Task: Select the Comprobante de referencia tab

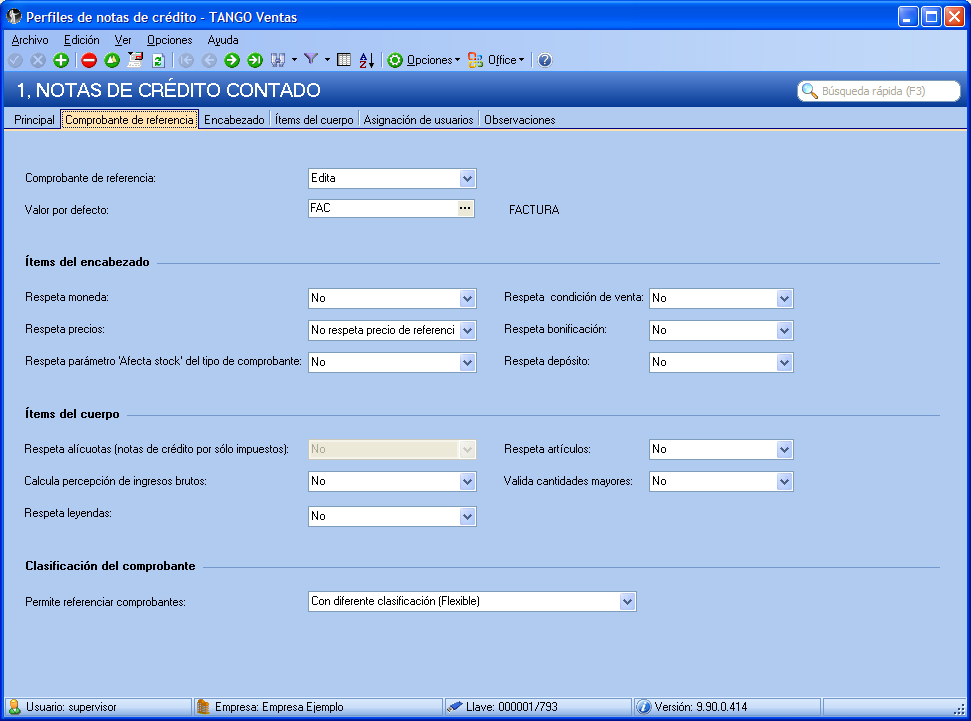Action: click(x=129, y=120)
